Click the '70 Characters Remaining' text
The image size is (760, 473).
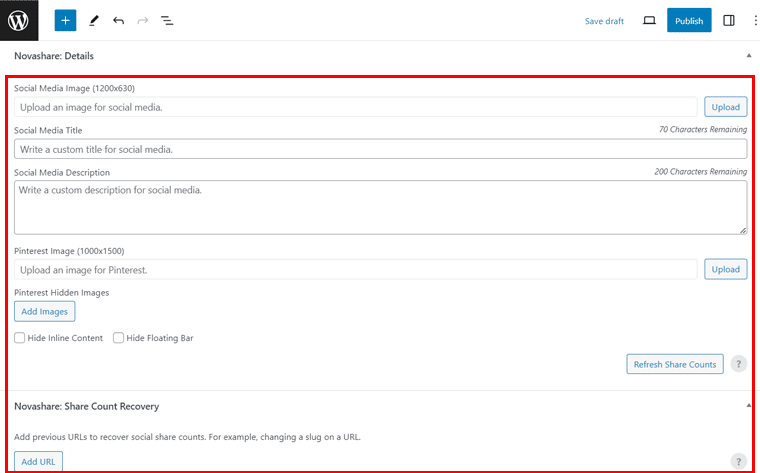(703, 129)
